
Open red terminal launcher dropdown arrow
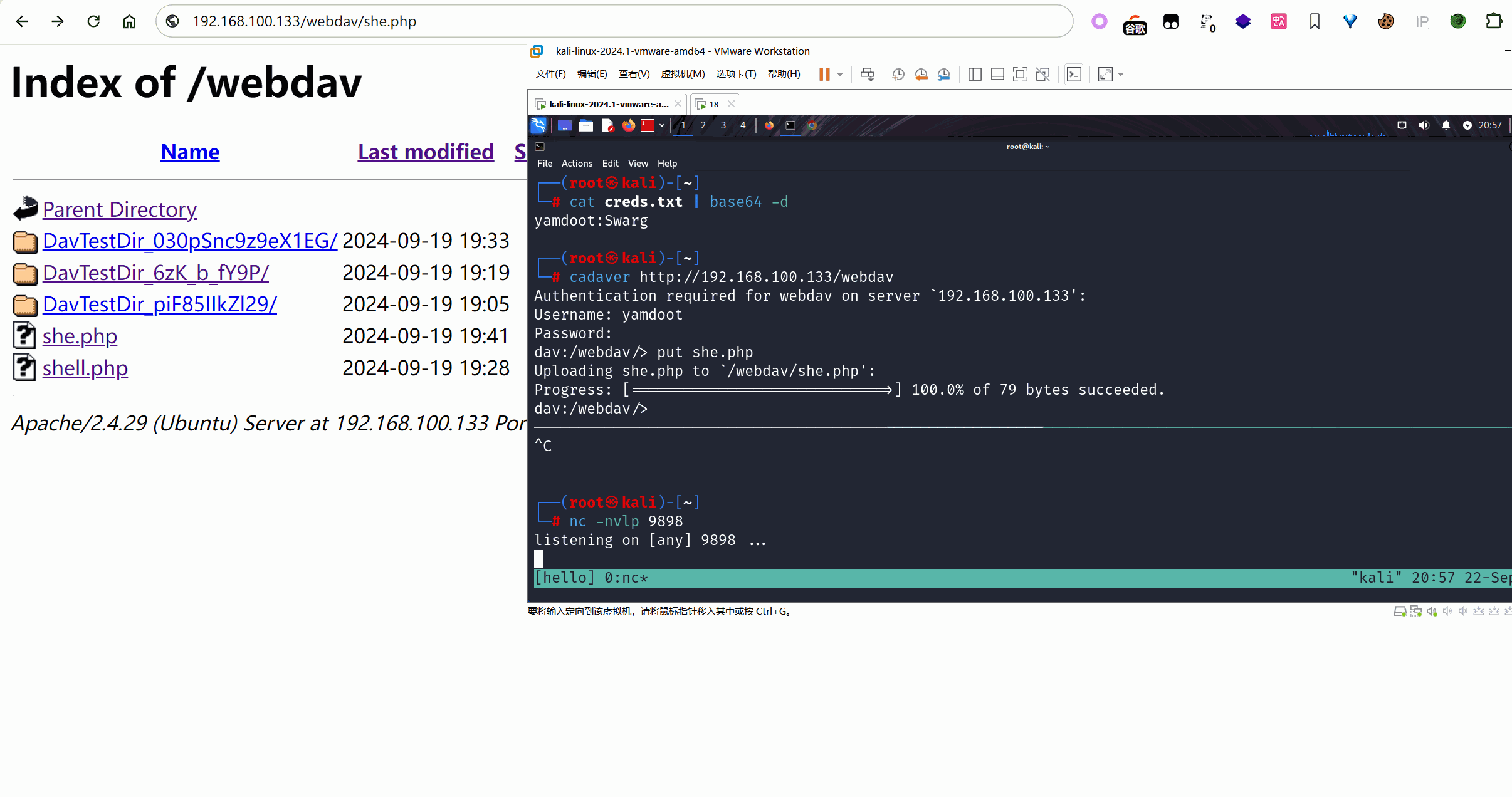662,125
